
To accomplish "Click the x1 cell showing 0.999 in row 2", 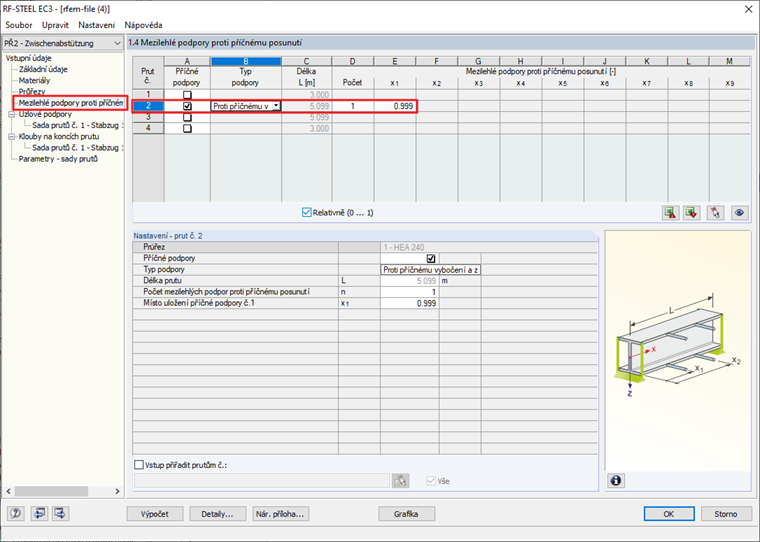I will click(395, 106).
